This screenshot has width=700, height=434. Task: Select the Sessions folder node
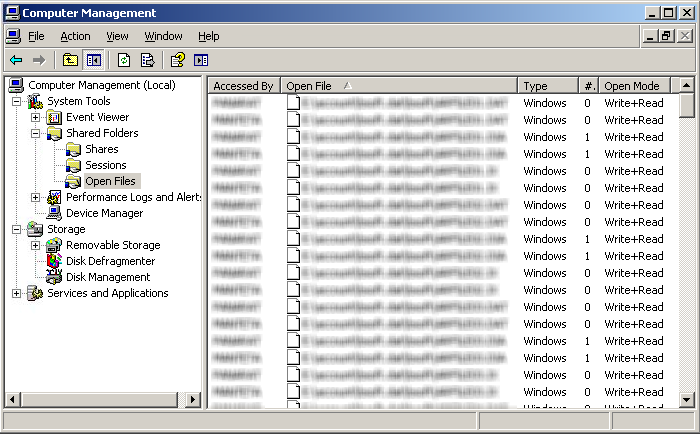tap(105, 165)
